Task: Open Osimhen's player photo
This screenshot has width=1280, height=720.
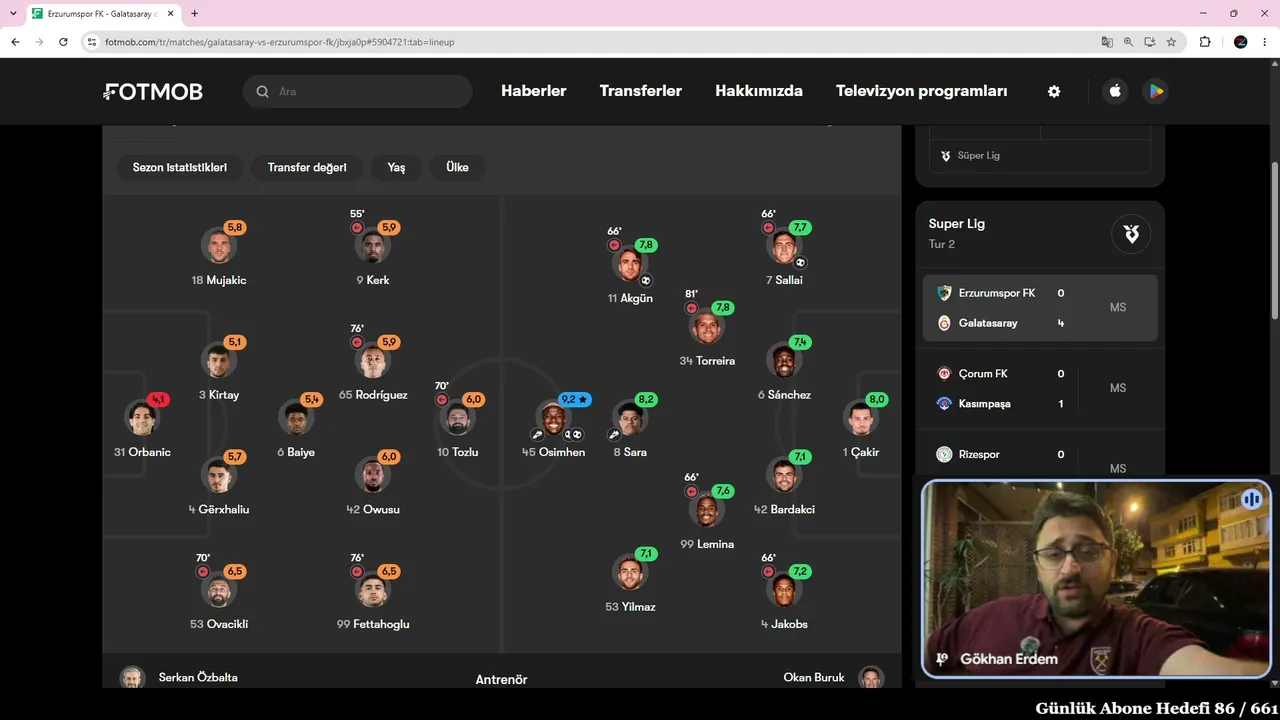Action: click(554, 417)
